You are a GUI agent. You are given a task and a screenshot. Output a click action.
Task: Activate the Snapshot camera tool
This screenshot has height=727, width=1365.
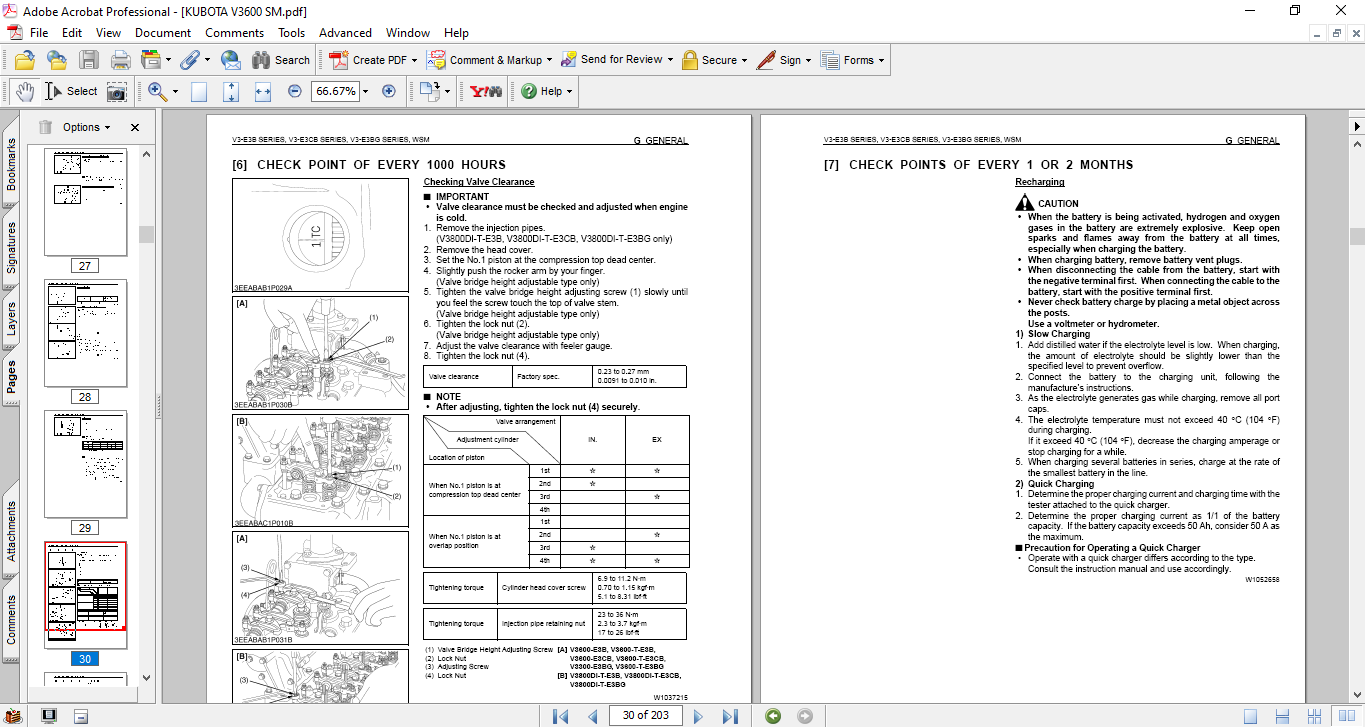(117, 91)
